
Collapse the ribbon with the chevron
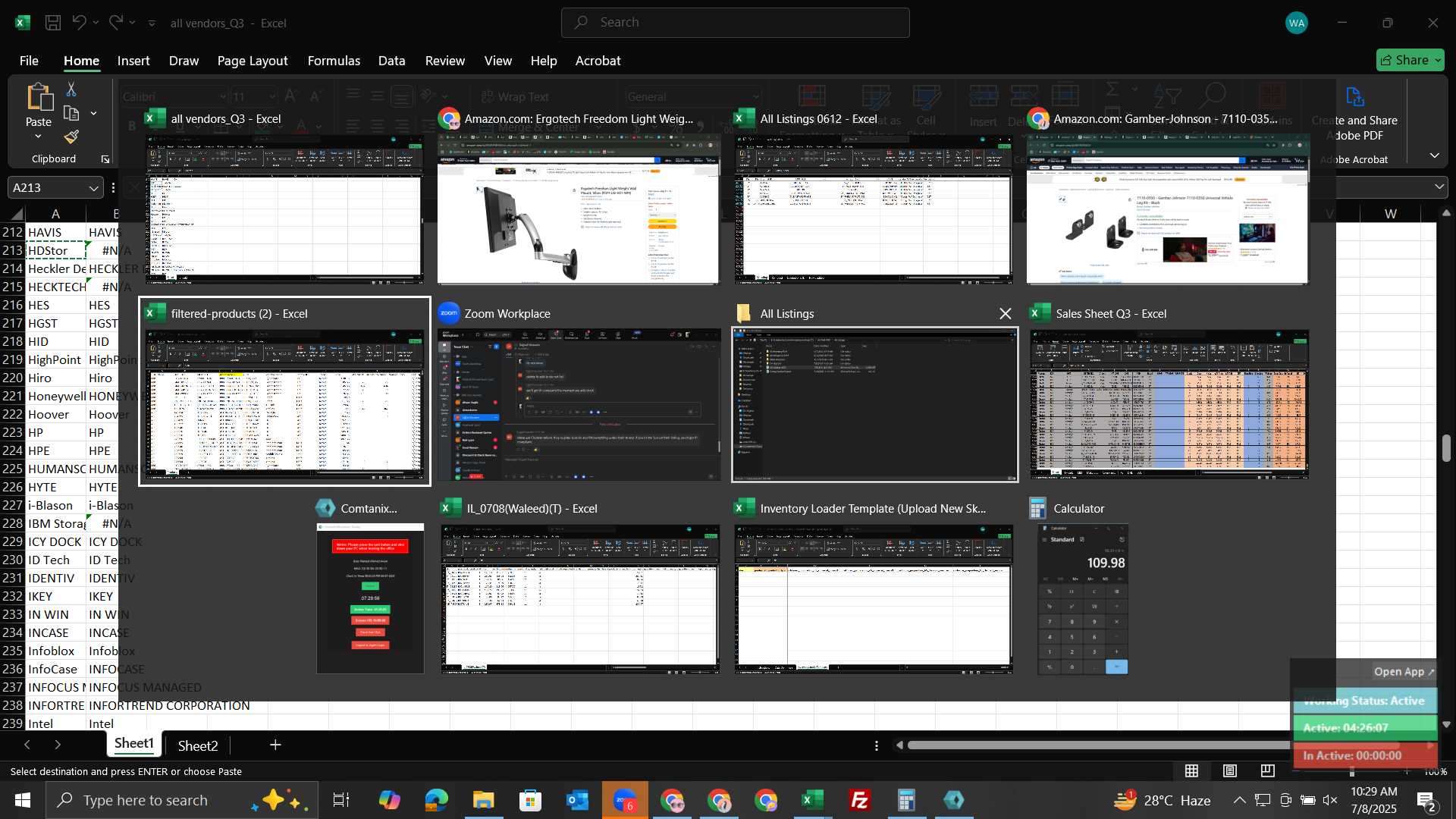pos(1435,155)
